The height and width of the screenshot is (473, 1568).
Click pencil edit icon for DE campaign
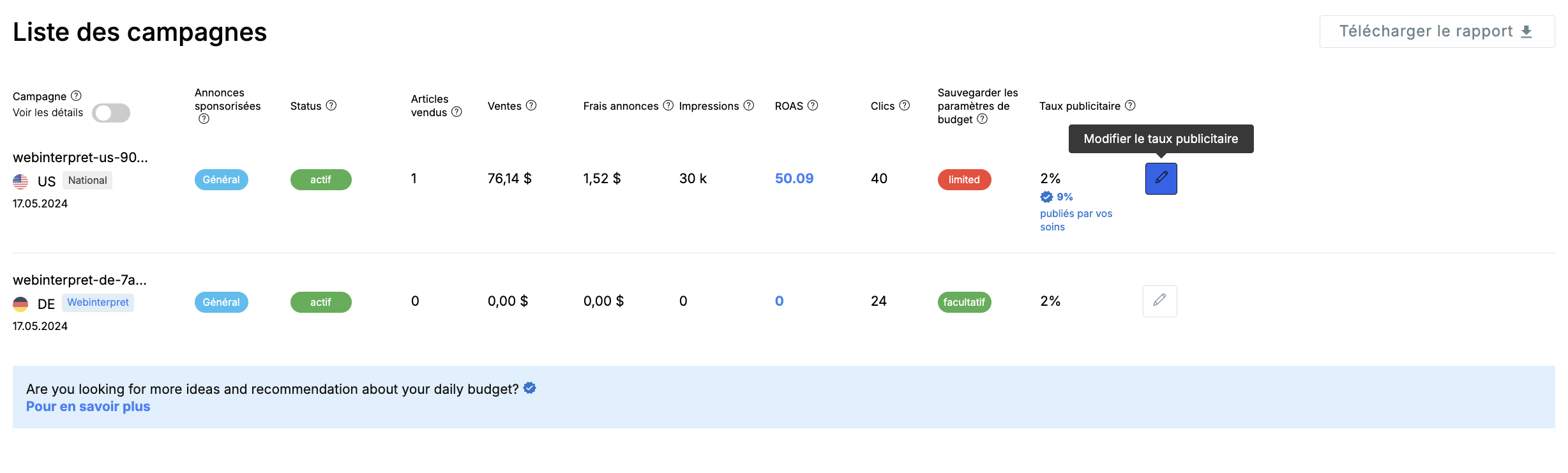click(1159, 301)
